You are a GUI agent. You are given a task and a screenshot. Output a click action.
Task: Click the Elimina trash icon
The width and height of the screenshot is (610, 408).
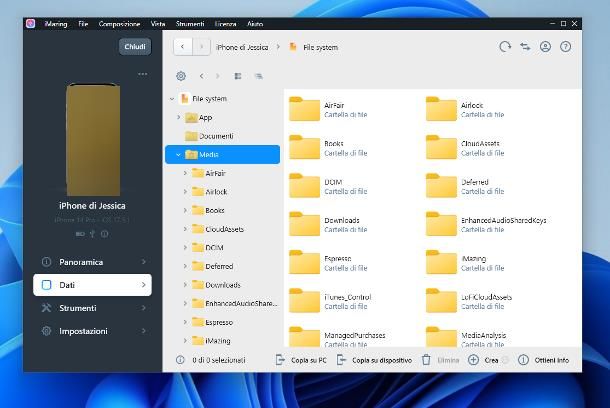pyautogui.click(x=426, y=360)
